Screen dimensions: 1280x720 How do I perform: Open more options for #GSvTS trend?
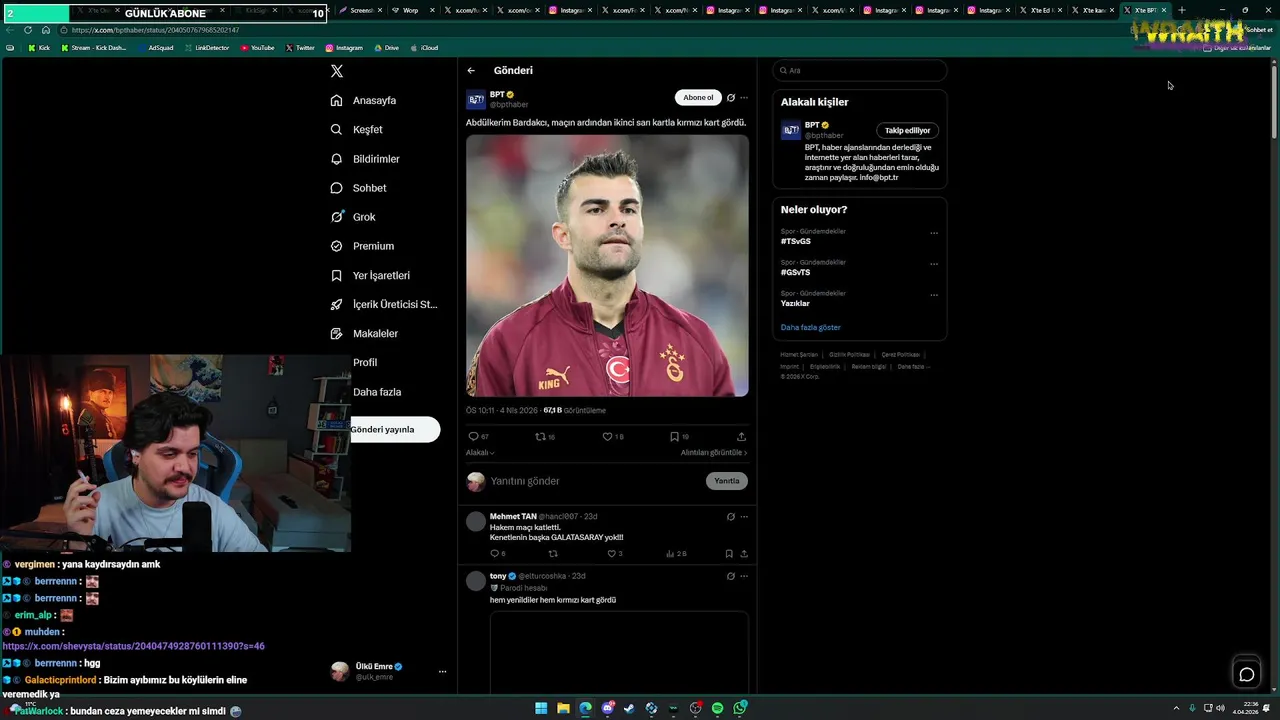click(934, 264)
